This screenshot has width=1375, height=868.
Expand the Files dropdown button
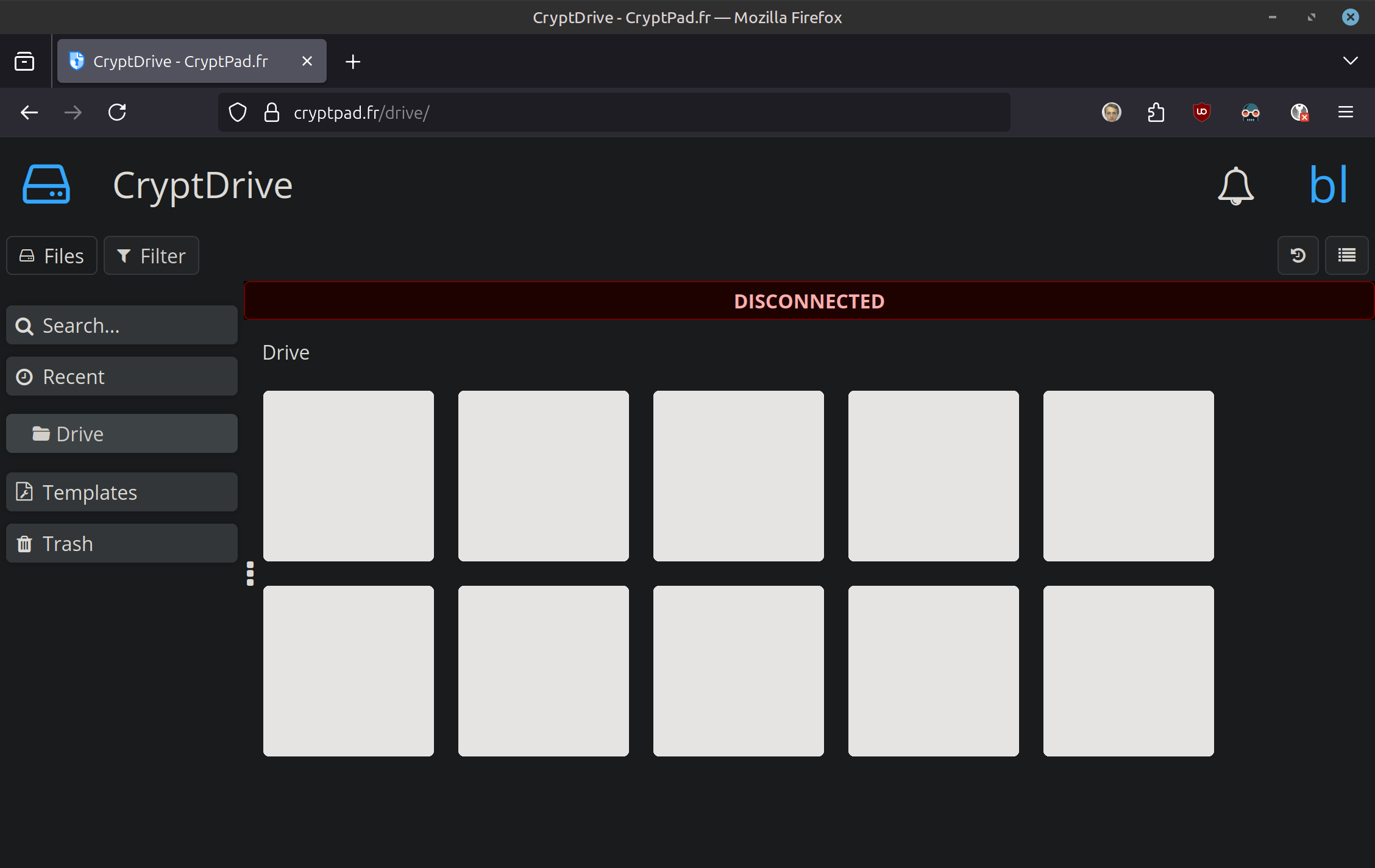coord(52,256)
